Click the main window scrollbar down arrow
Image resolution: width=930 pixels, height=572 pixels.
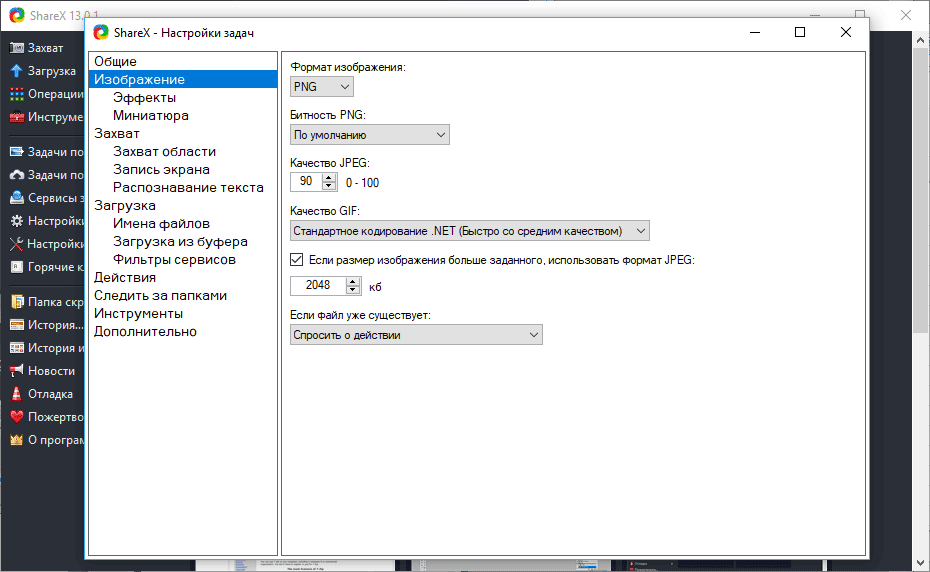point(921,563)
